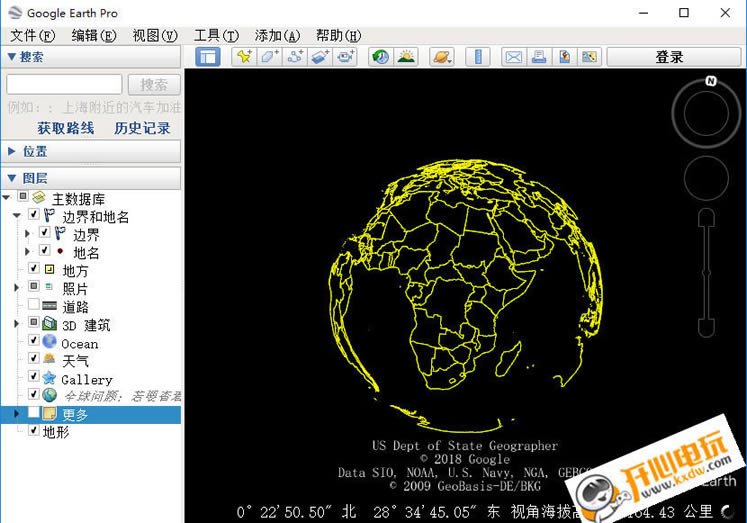Click the vertical zoom slider

pos(707,272)
